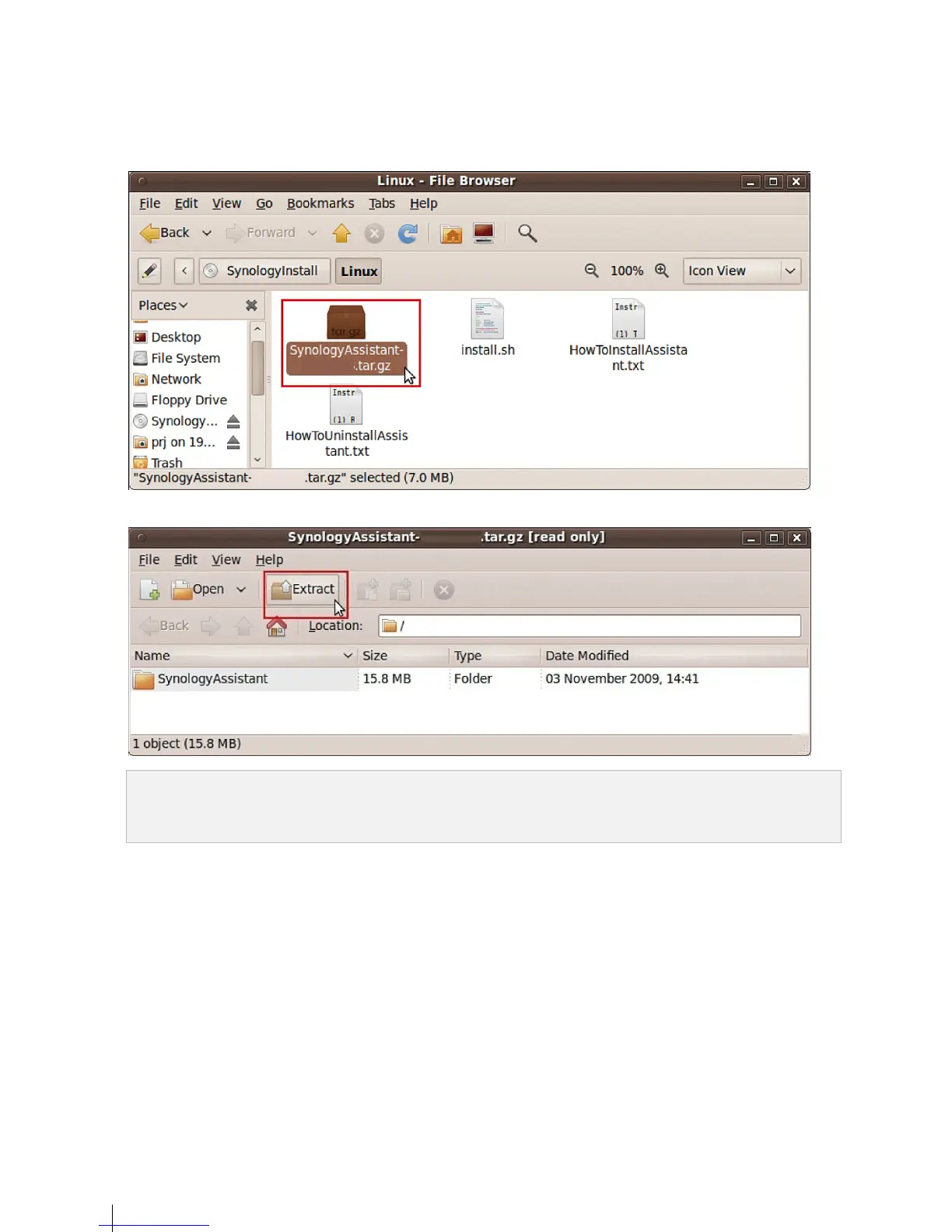Click Back in archive window
The height and width of the screenshot is (1232, 952).
click(164, 625)
